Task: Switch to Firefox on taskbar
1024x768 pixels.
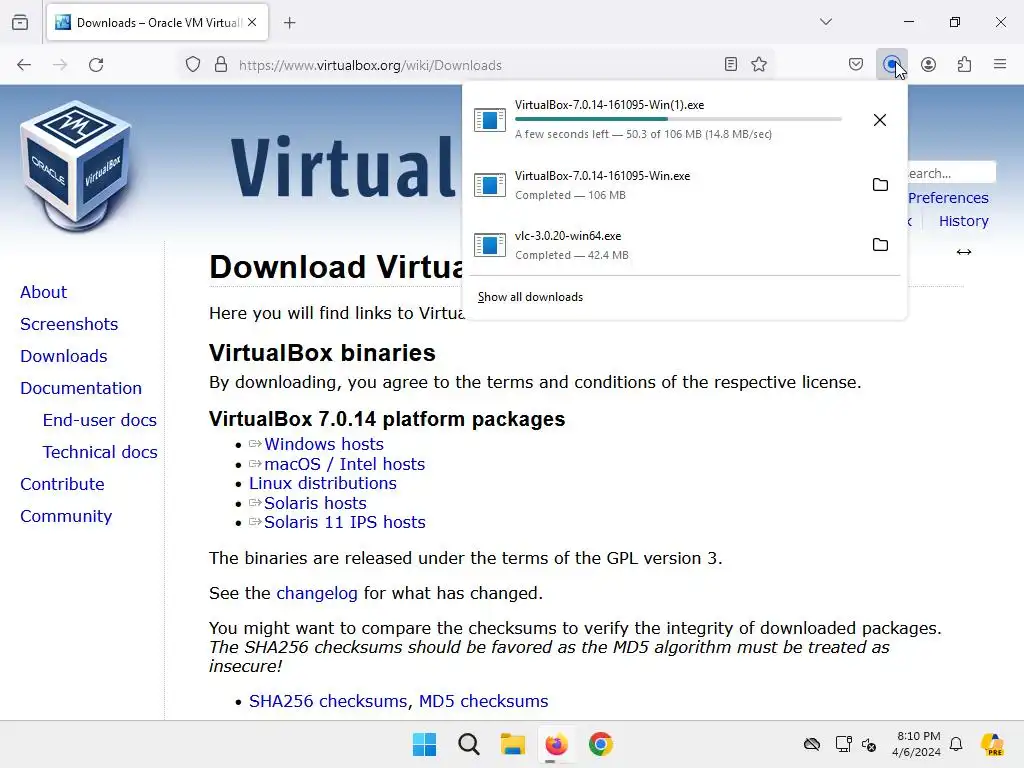Action: click(x=556, y=744)
